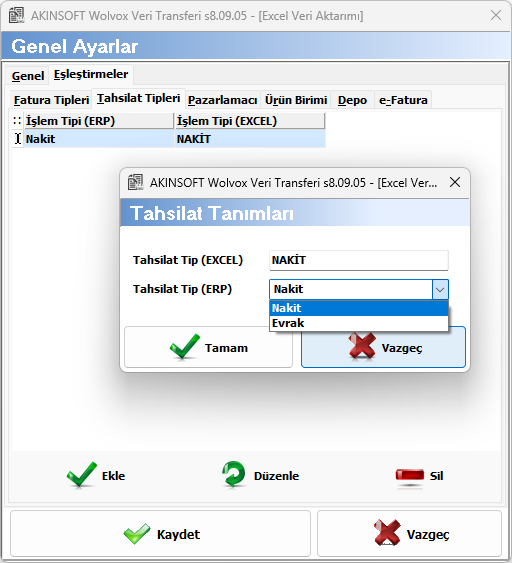The width and height of the screenshot is (512, 563).
Task: Click the green refresh arrow icon for Düzenle
Action: [233, 475]
